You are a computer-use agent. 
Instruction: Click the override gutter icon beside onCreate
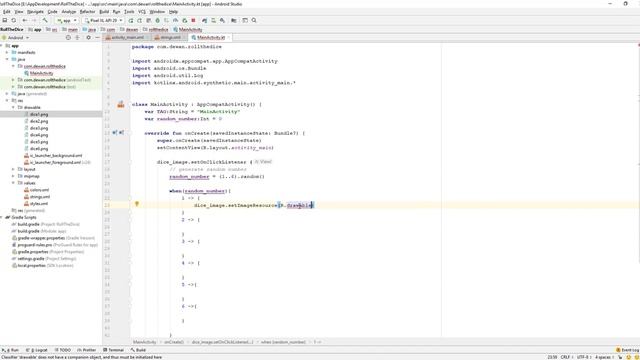click(115, 133)
